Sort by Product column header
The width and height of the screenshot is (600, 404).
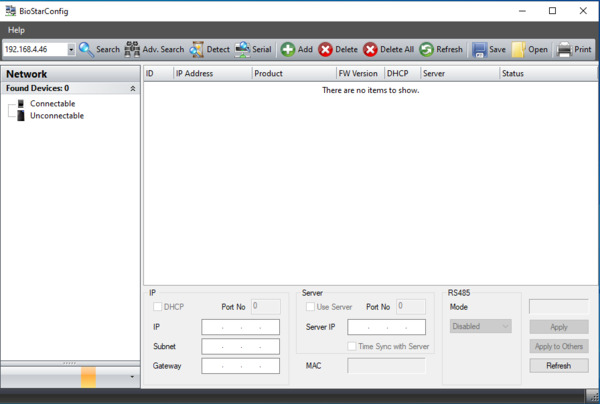(294, 73)
